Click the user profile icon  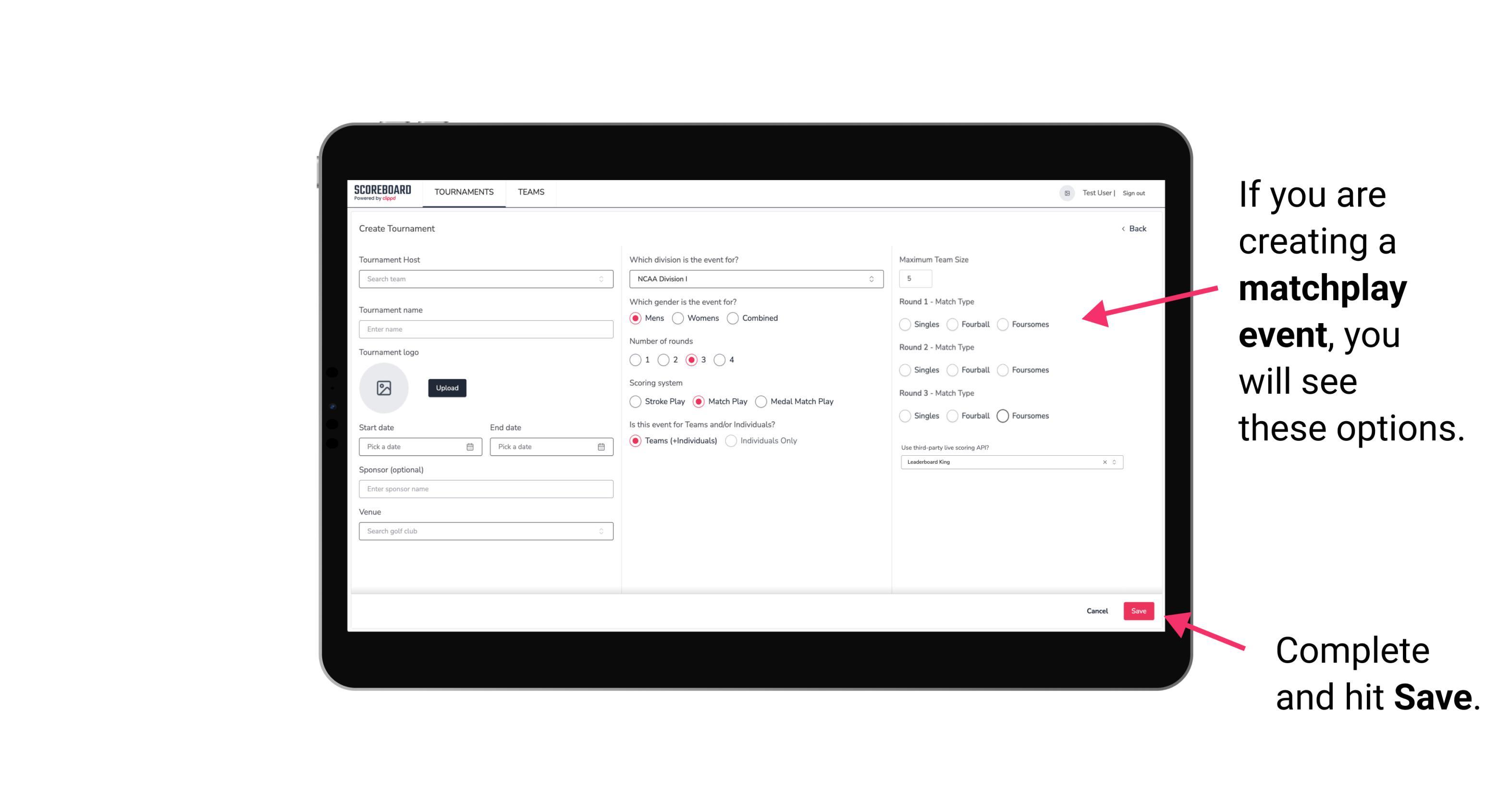point(1066,193)
